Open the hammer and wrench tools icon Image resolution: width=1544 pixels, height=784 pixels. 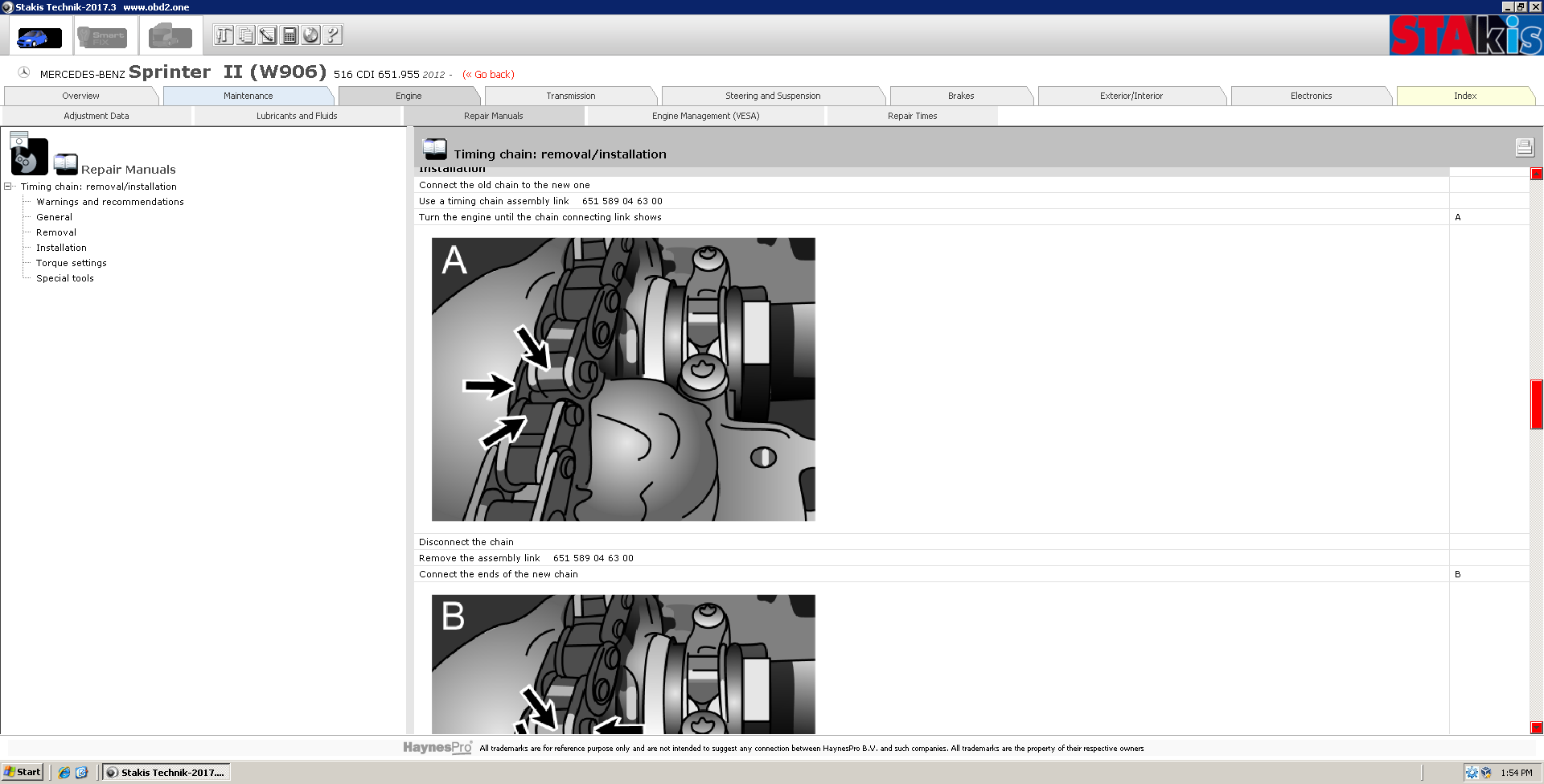(x=224, y=35)
